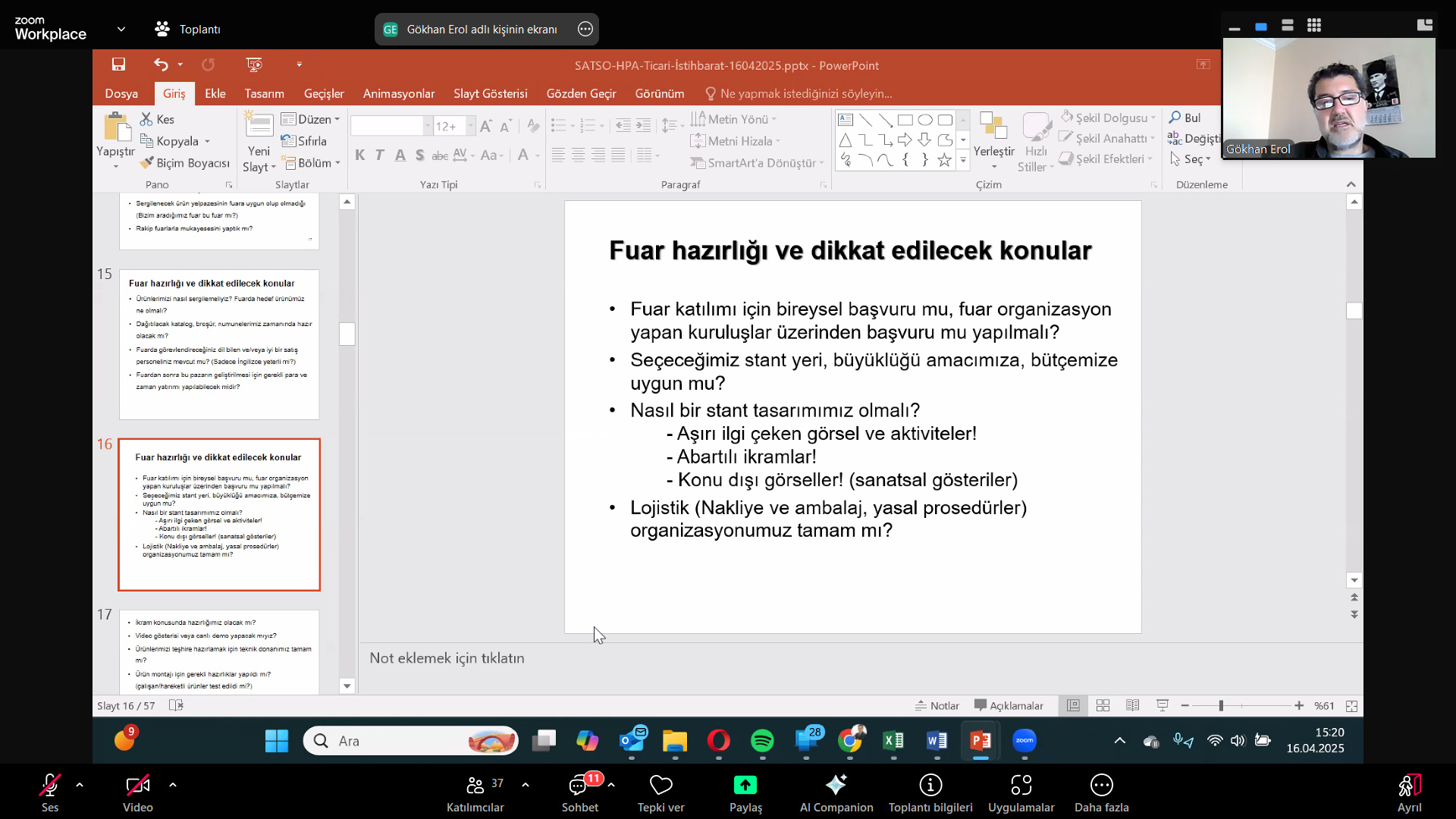Click the zoom slider handle in status bar
Screen dimensions: 1456x819
coord(1221,705)
